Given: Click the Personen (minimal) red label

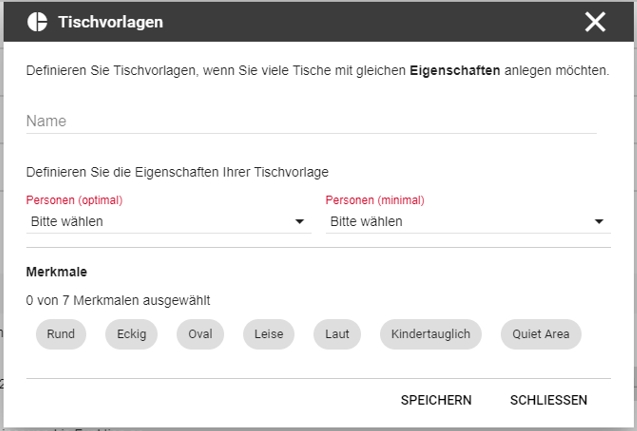Looking at the screenshot, I should [x=375, y=200].
